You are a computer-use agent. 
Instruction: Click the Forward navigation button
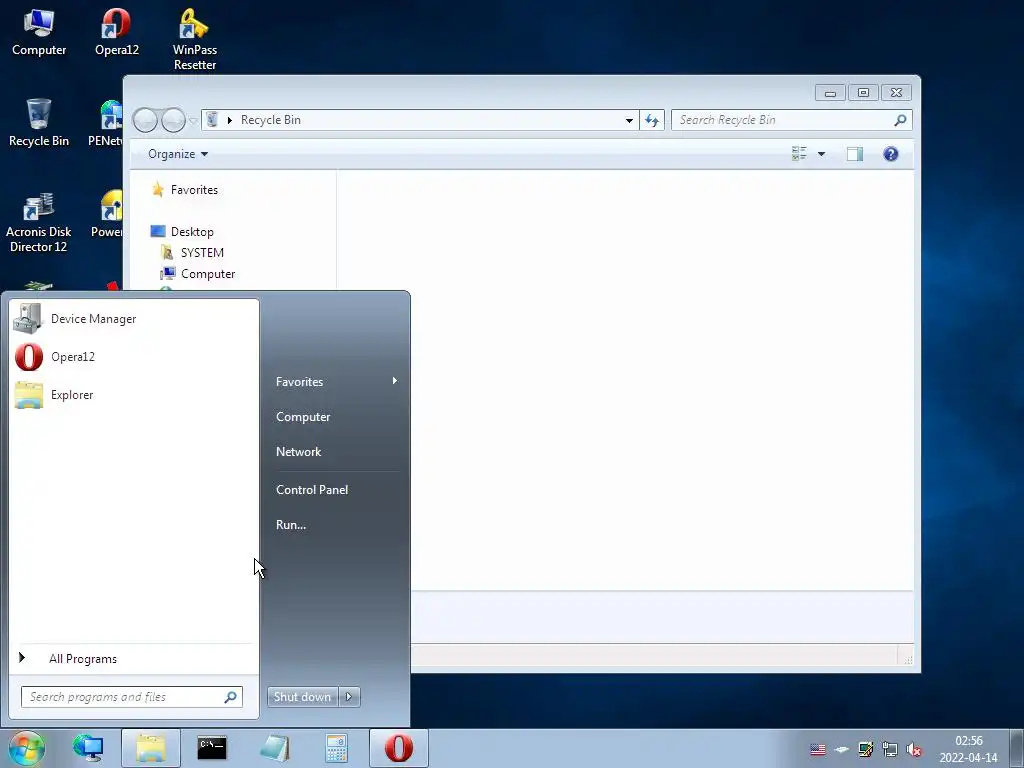click(x=173, y=120)
